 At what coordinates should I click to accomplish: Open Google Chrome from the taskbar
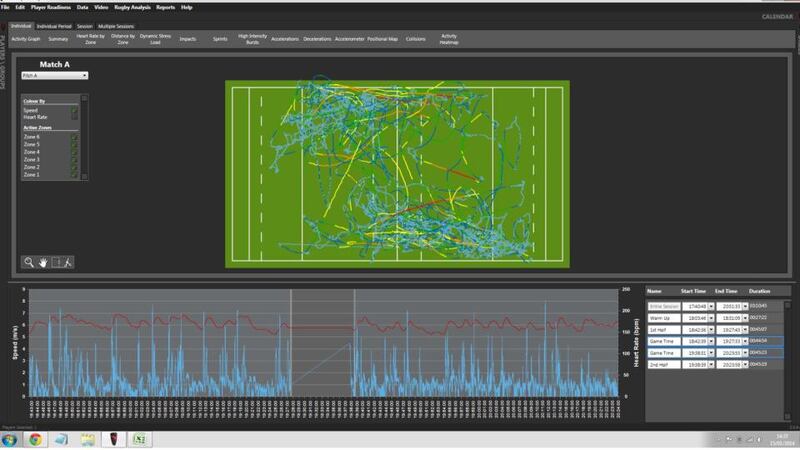click(36, 439)
